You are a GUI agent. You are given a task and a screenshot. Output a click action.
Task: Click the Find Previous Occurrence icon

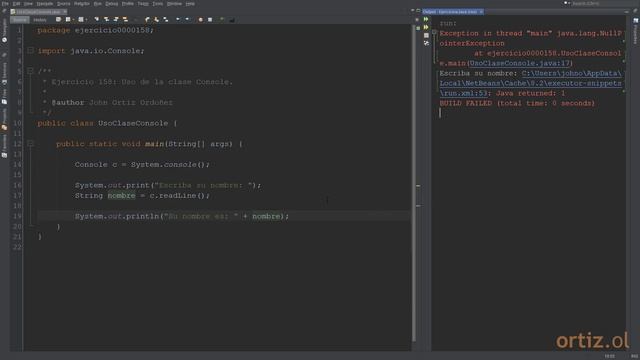pyautogui.click(x=106, y=20)
